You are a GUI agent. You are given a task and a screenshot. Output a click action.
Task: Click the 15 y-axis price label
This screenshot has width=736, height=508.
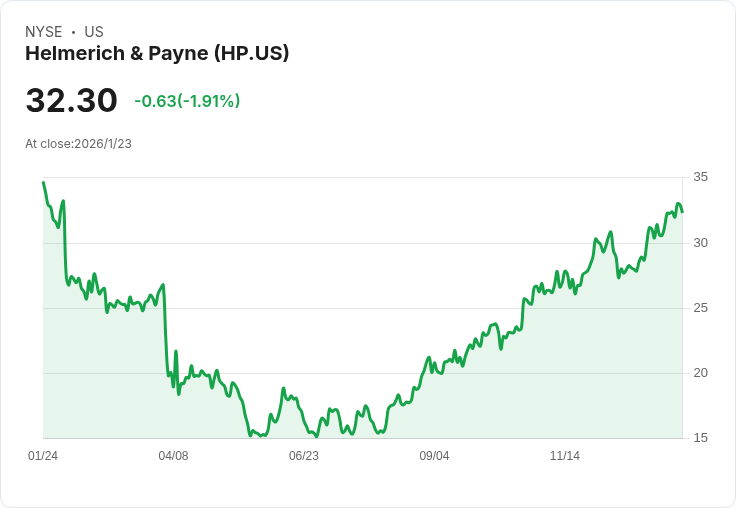tap(700, 438)
